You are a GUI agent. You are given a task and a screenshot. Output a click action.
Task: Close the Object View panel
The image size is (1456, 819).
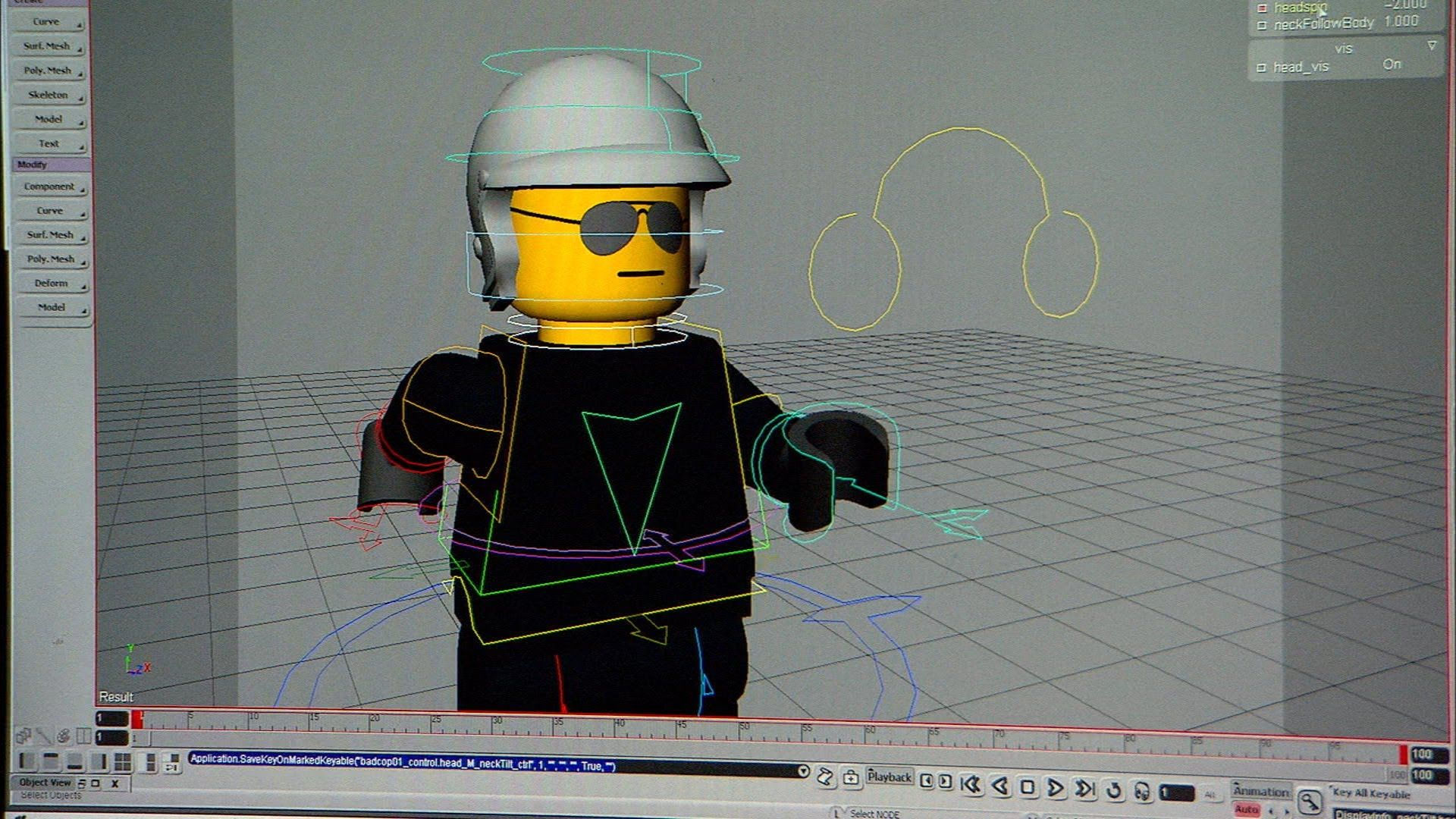(115, 783)
